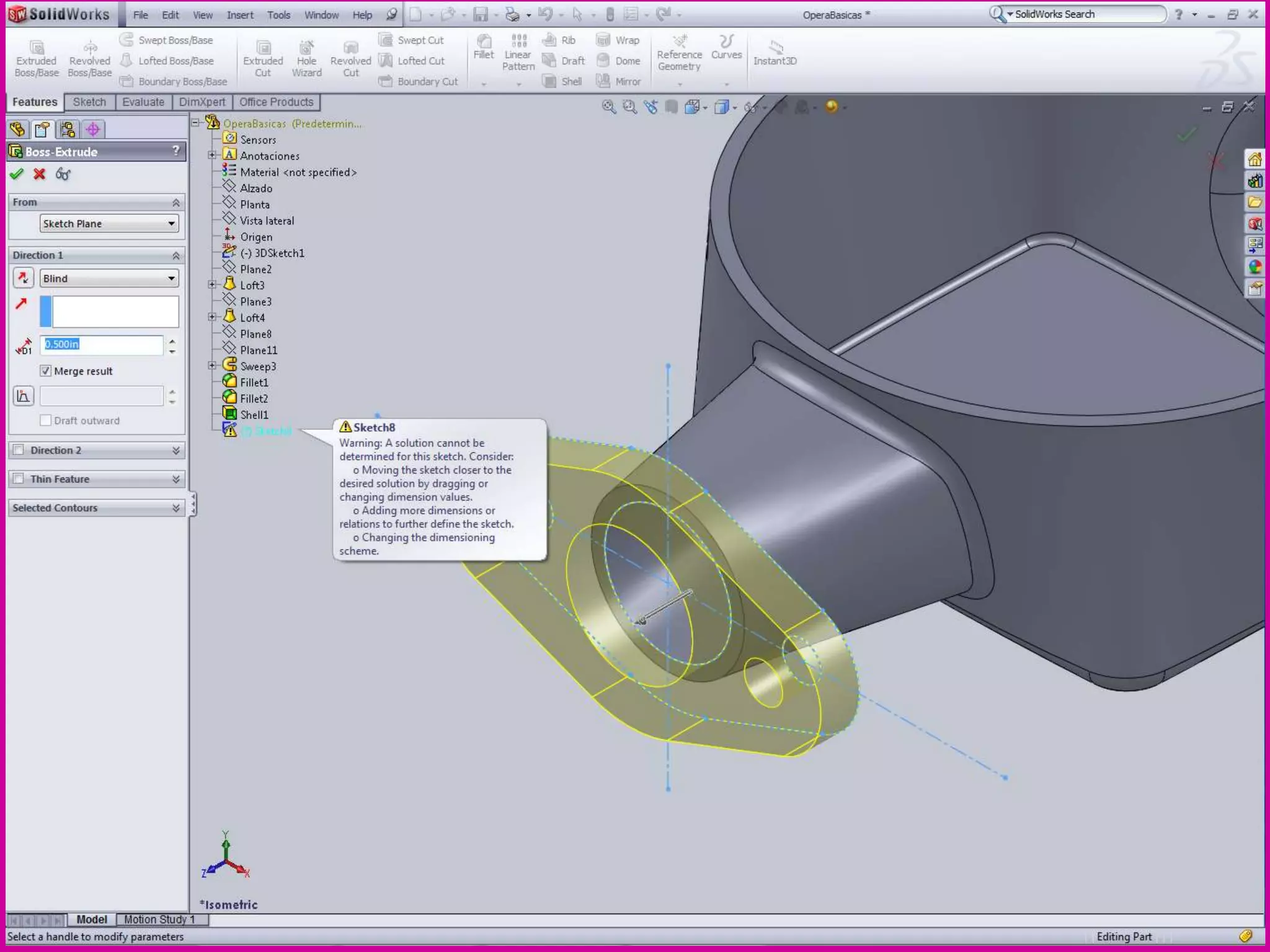Uncheck the Merge result checkbox
The width and height of the screenshot is (1270, 952).
tap(46, 371)
